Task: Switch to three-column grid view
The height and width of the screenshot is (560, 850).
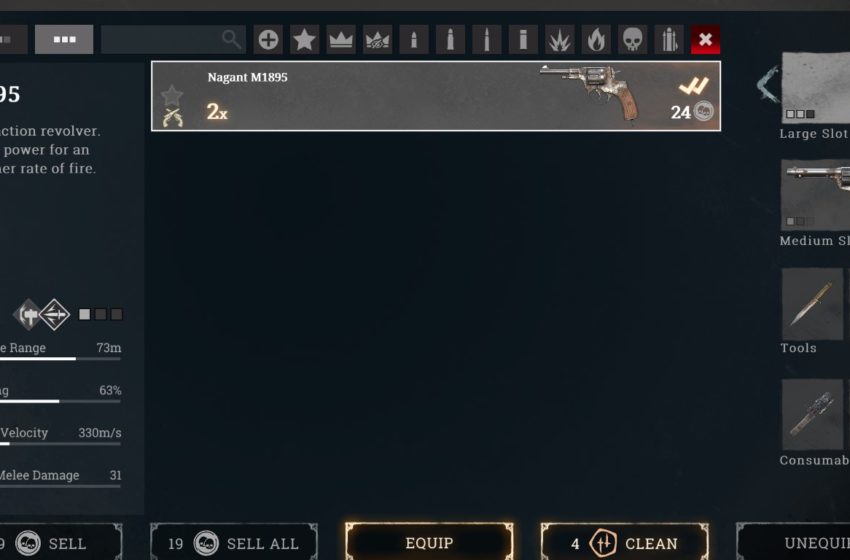Action: click(x=64, y=40)
